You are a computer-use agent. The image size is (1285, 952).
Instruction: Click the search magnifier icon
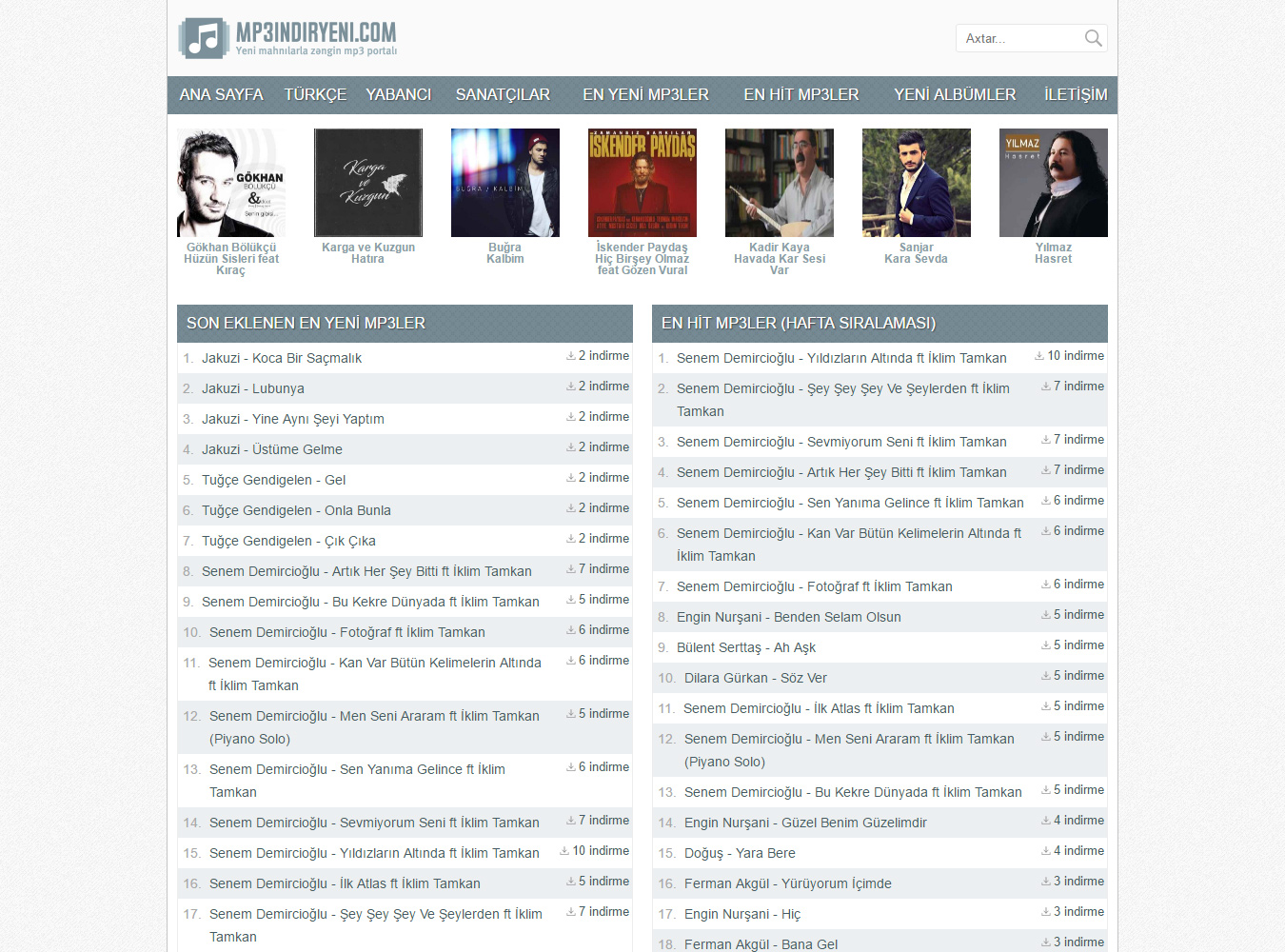click(x=1093, y=38)
